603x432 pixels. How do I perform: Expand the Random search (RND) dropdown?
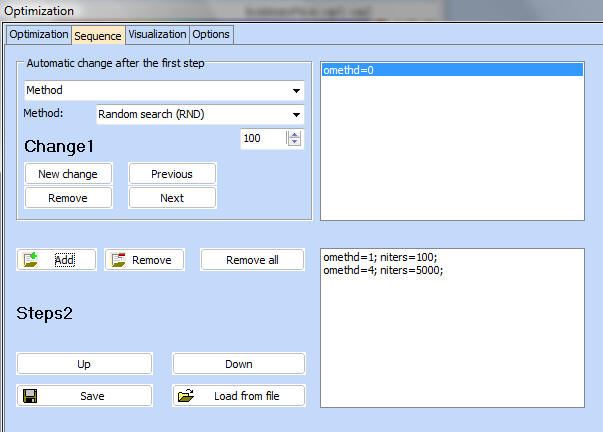(x=296, y=114)
